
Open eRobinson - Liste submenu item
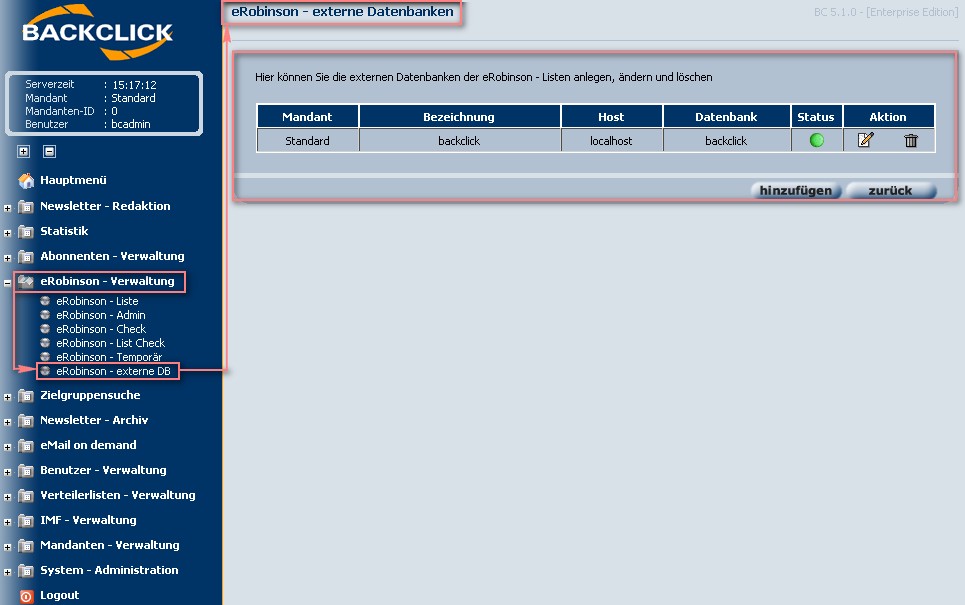(x=97, y=301)
